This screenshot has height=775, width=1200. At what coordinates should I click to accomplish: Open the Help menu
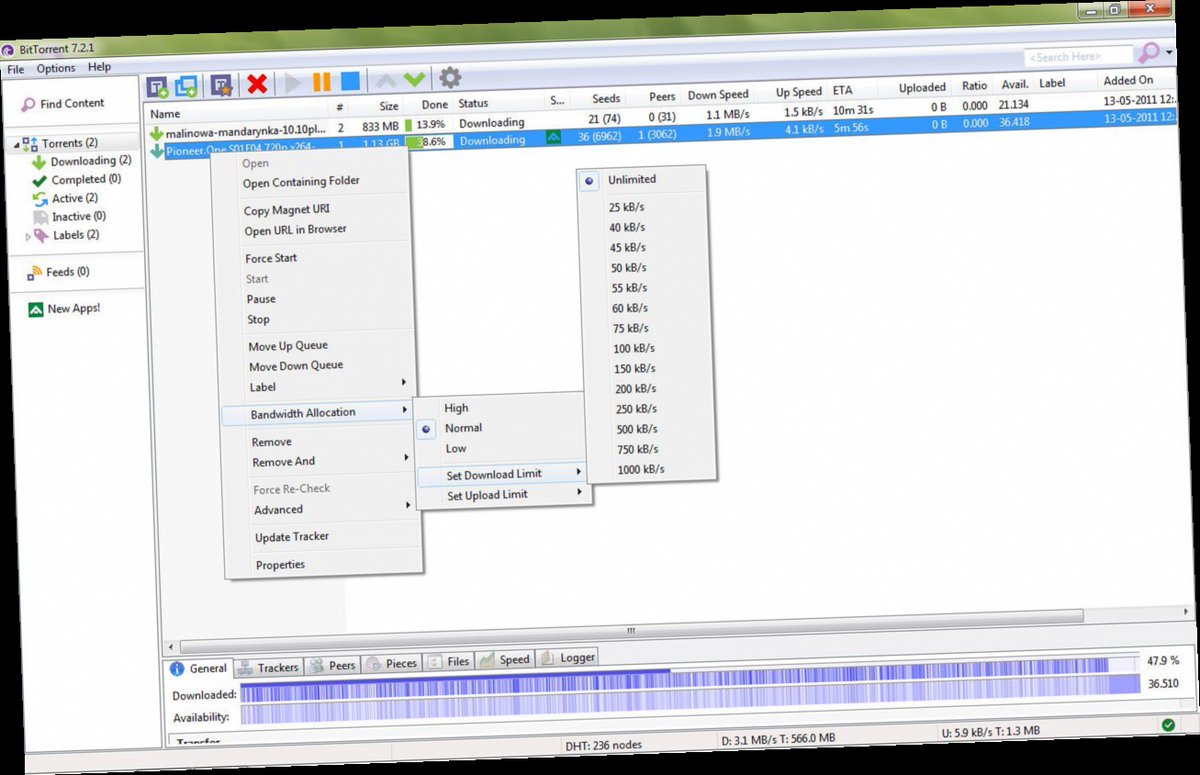point(99,67)
